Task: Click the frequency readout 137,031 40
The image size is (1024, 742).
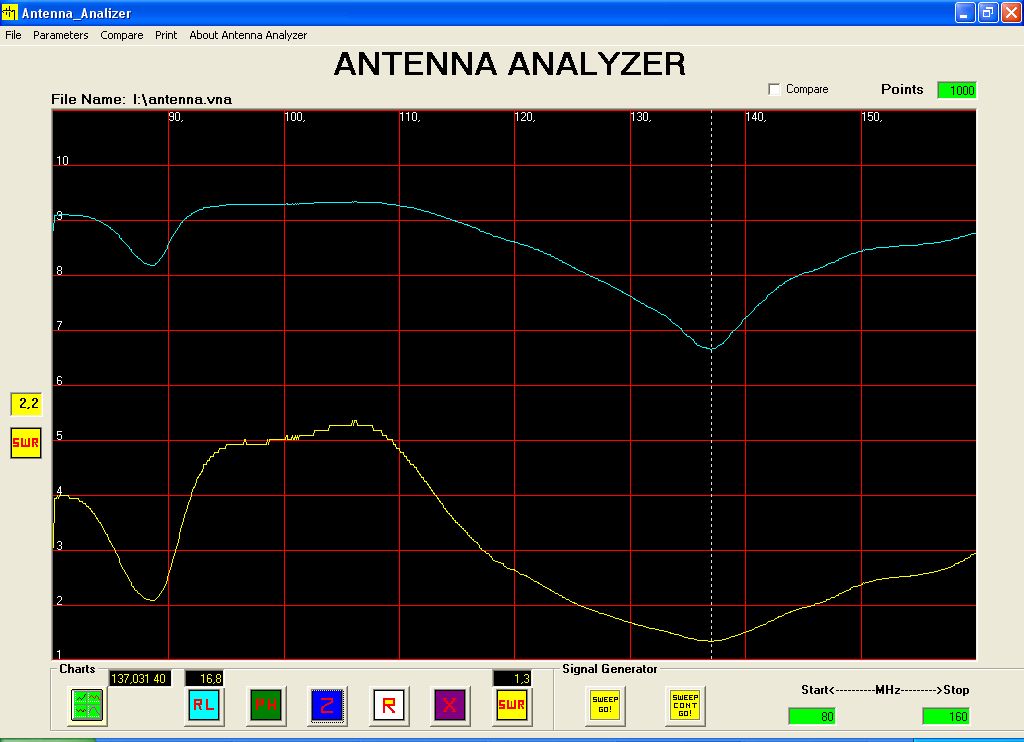Action: pyautogui.click(x=140, y=679)
